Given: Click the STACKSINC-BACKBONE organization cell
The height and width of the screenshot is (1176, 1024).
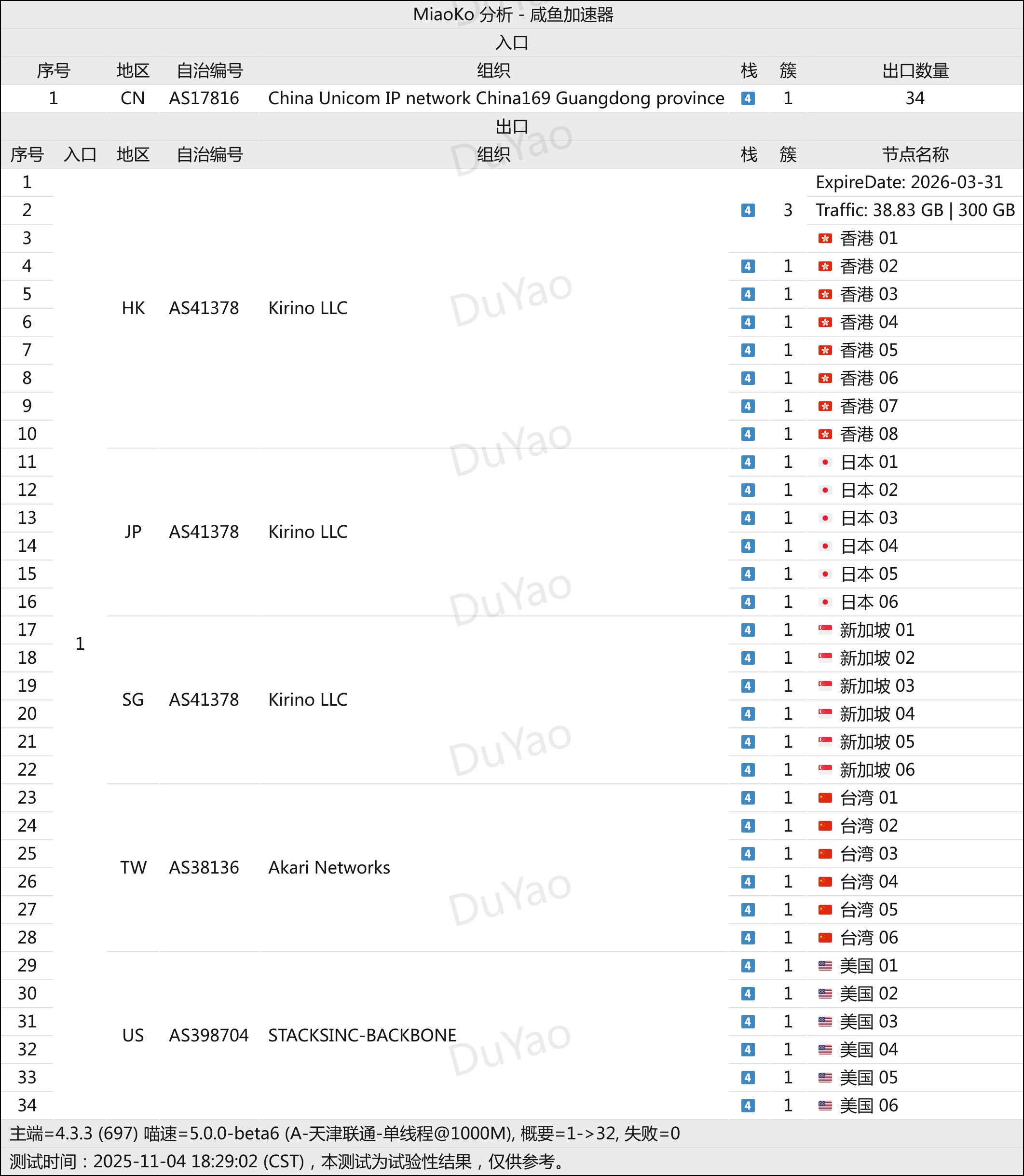Looking at the screenshot, I should pos(362,1036).
